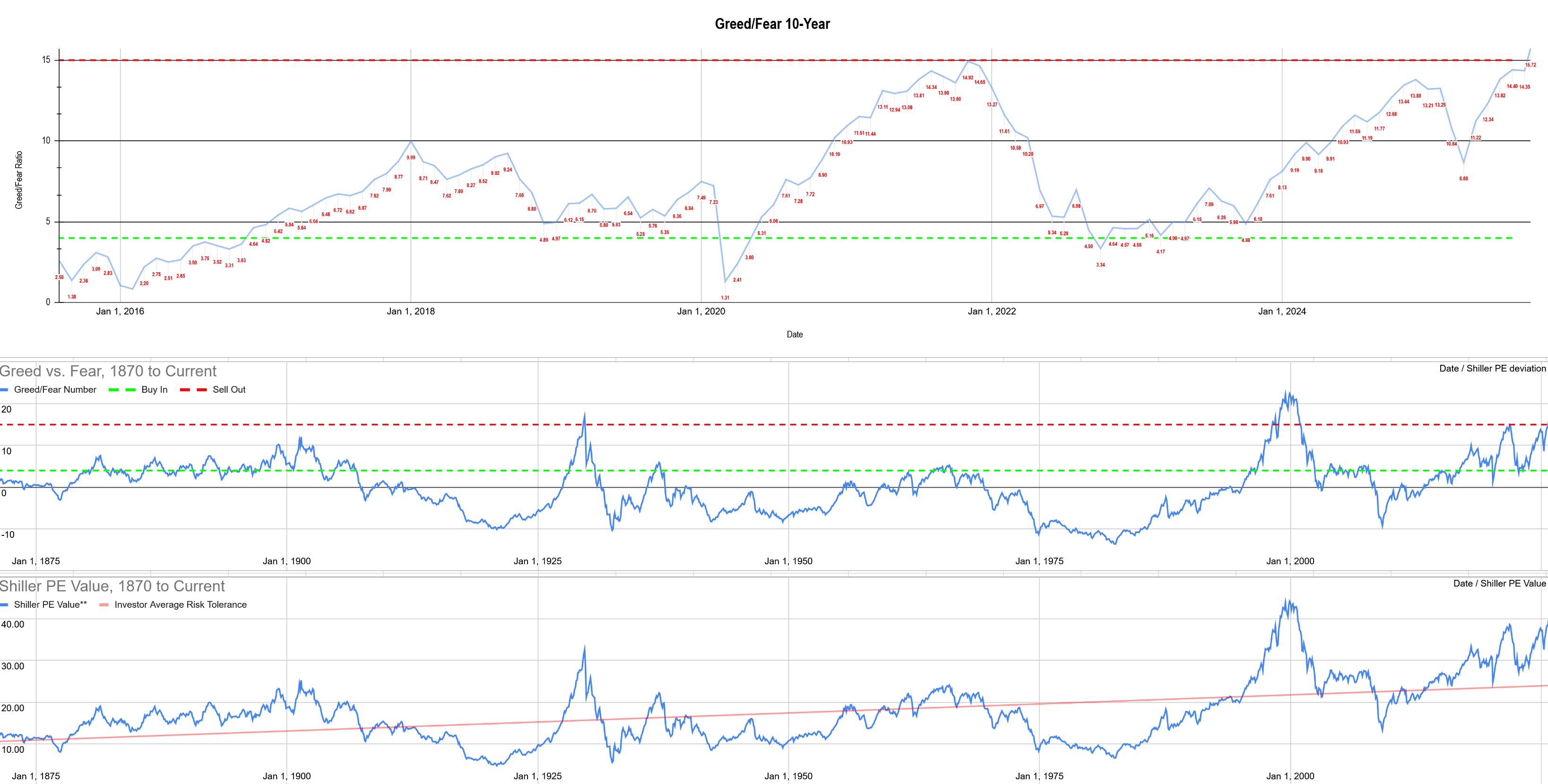Screen dimensions: 1548x784
Task: Click the 40.00 tick in Shiller PE chart
Action: (x=13, y=624)
